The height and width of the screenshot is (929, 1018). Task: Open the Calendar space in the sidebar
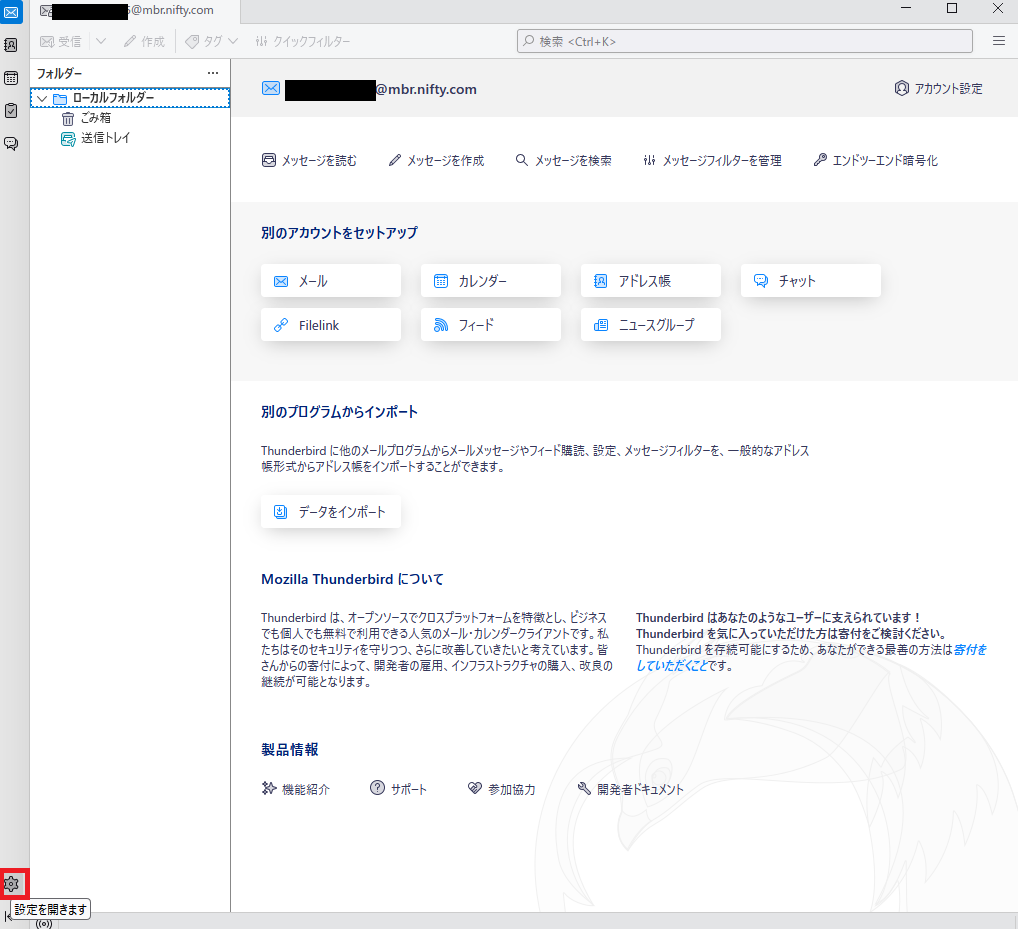(11, 78)
